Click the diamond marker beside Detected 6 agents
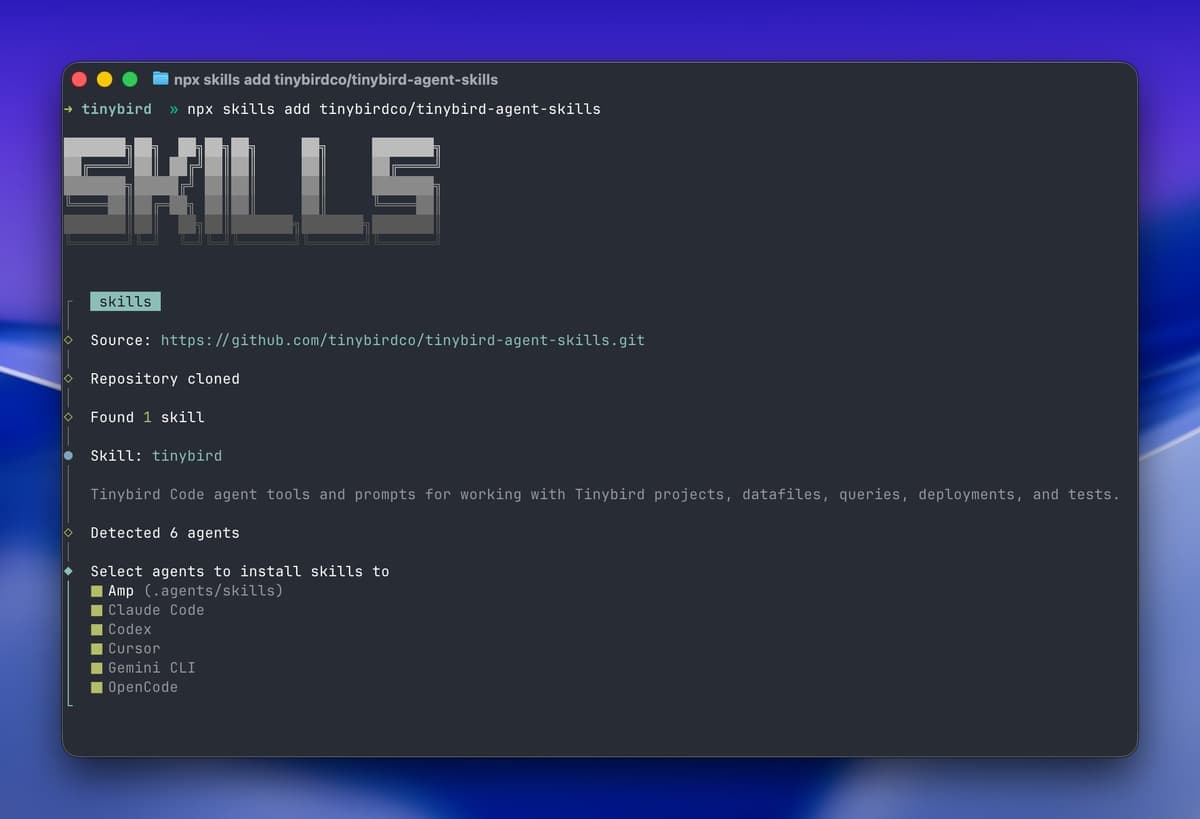Screen dimensions: 1200x819 68,533
